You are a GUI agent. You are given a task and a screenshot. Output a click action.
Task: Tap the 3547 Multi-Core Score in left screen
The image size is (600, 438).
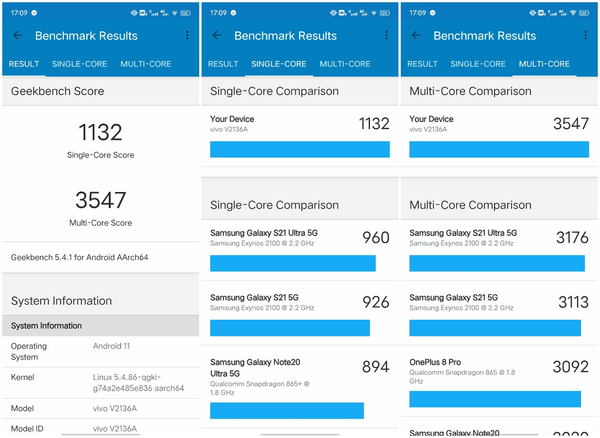coord(101,200)
